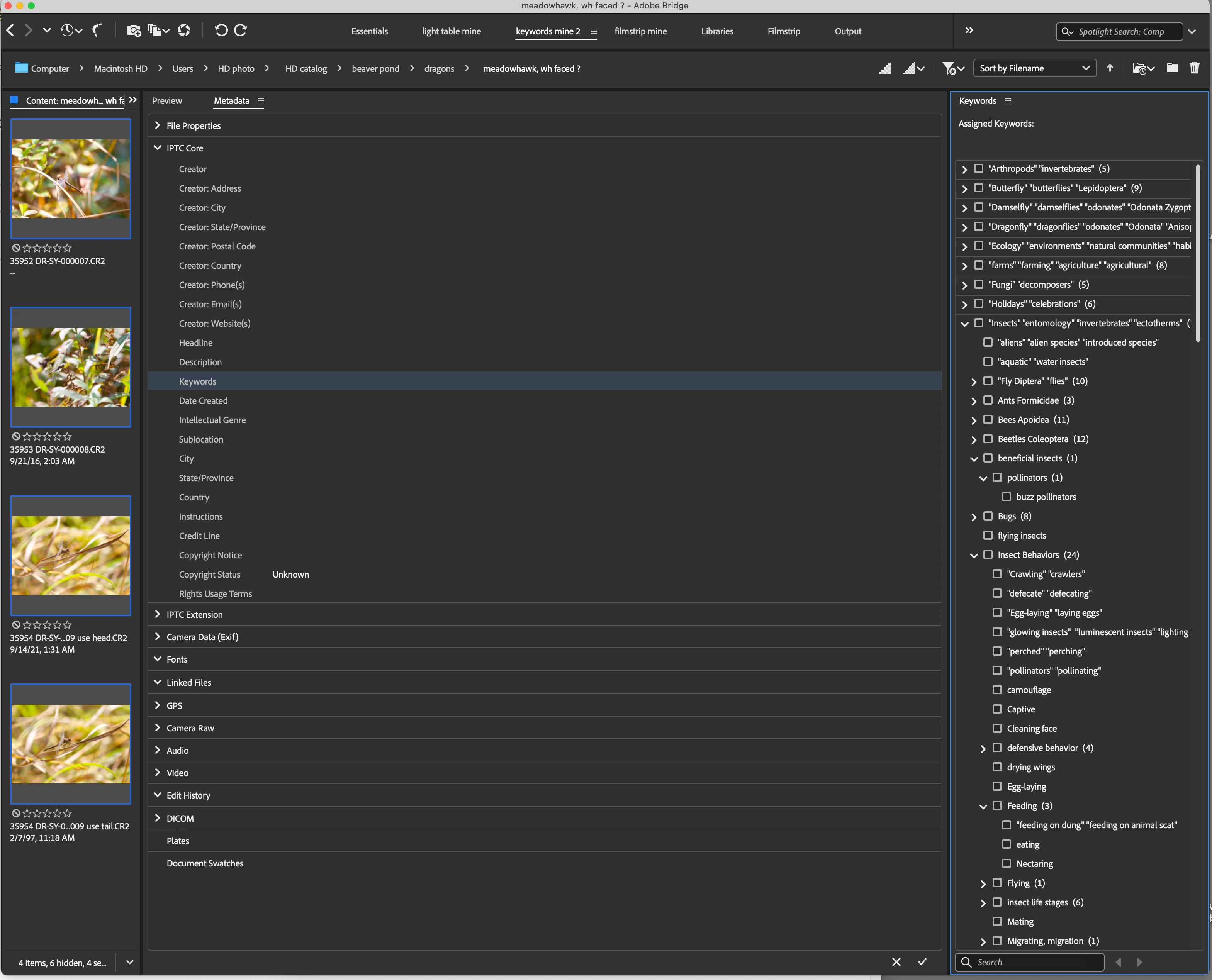
Task: Expand the Camera Data (Exif) section
Action: point(158,637)
